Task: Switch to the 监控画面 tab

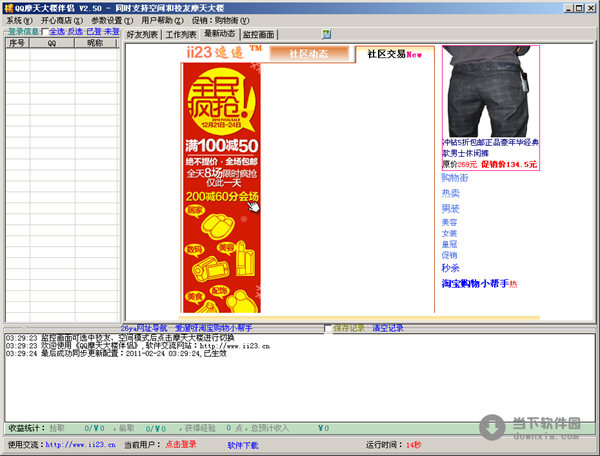Action: 293,34
